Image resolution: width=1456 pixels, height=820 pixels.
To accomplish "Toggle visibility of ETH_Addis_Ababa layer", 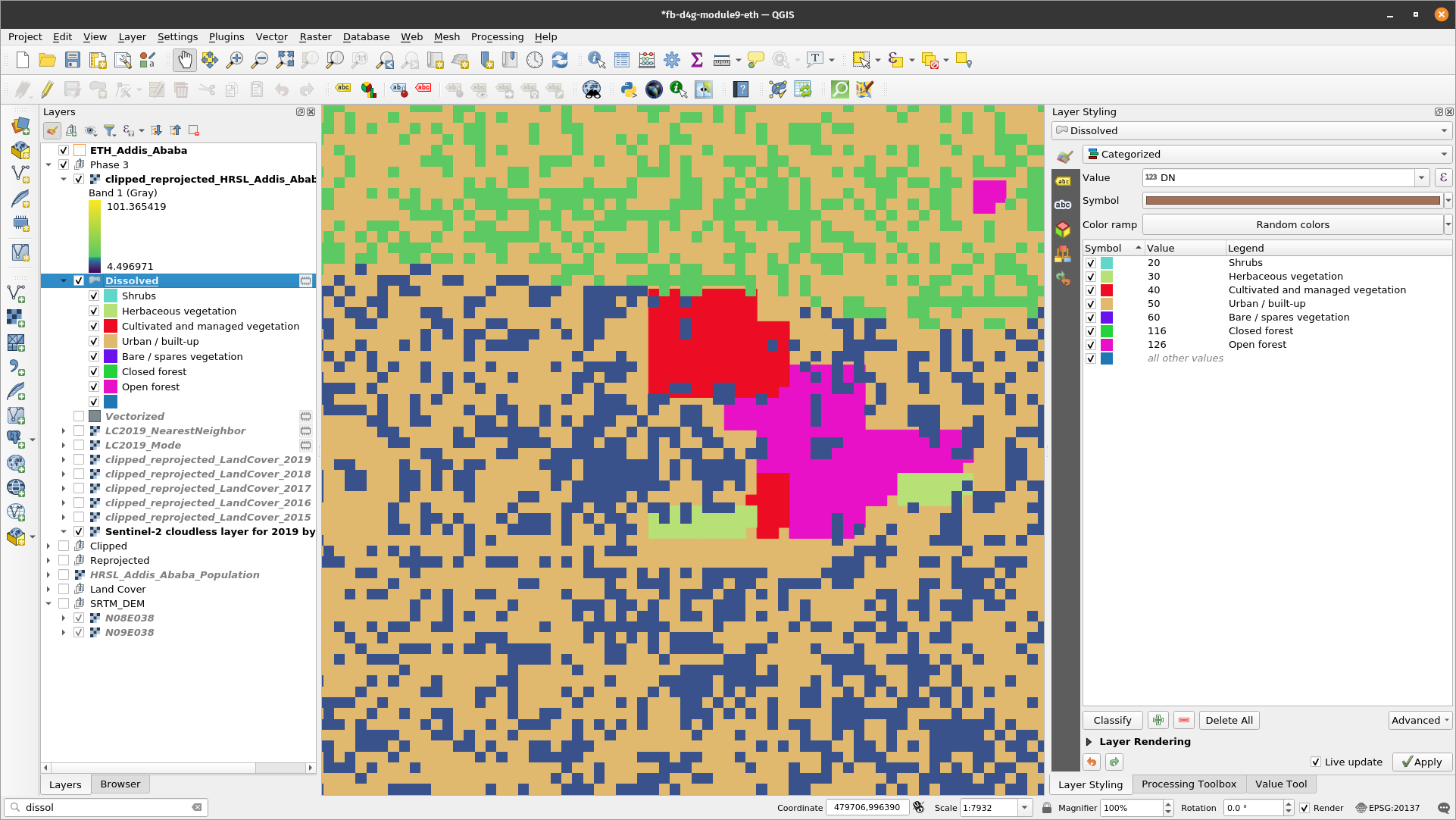I will (x=64, y=150).
